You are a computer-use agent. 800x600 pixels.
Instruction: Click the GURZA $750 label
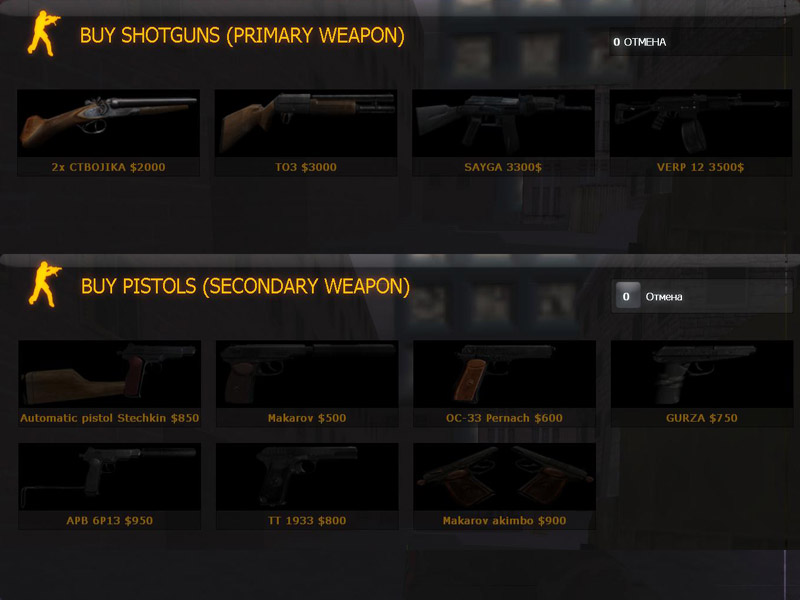tap(702, 418)
